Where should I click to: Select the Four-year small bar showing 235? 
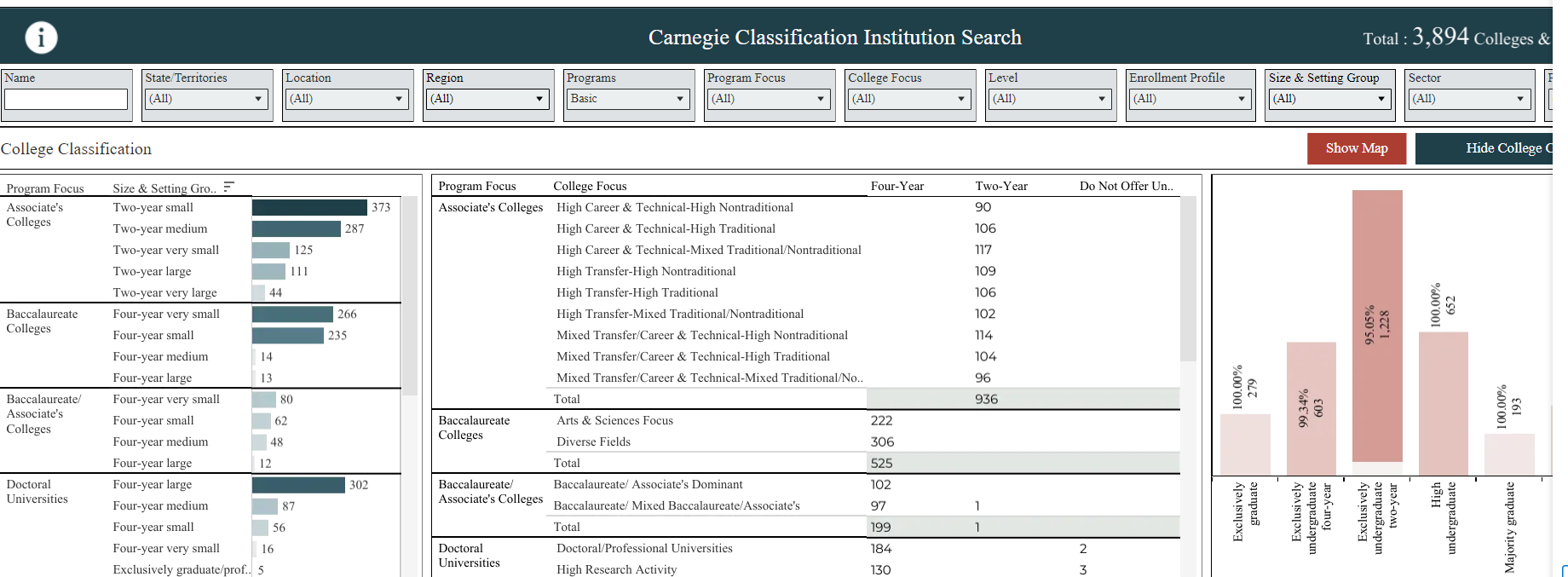288,335
